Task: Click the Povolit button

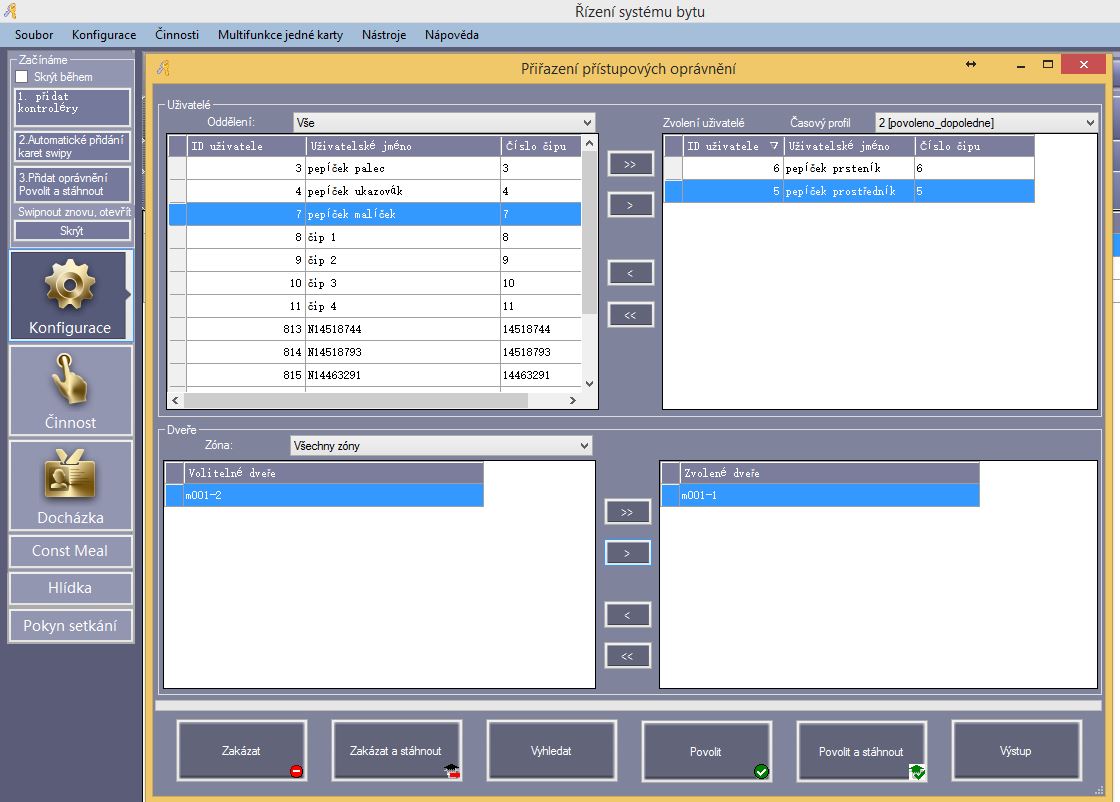Action: [x=706, y=751]
